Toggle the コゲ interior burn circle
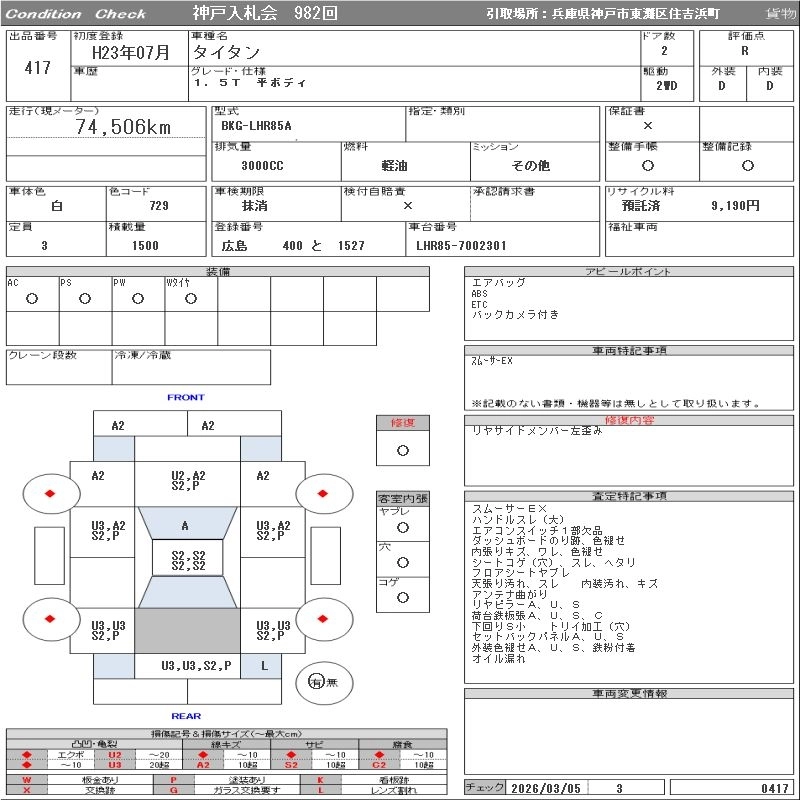 (402, 597)
